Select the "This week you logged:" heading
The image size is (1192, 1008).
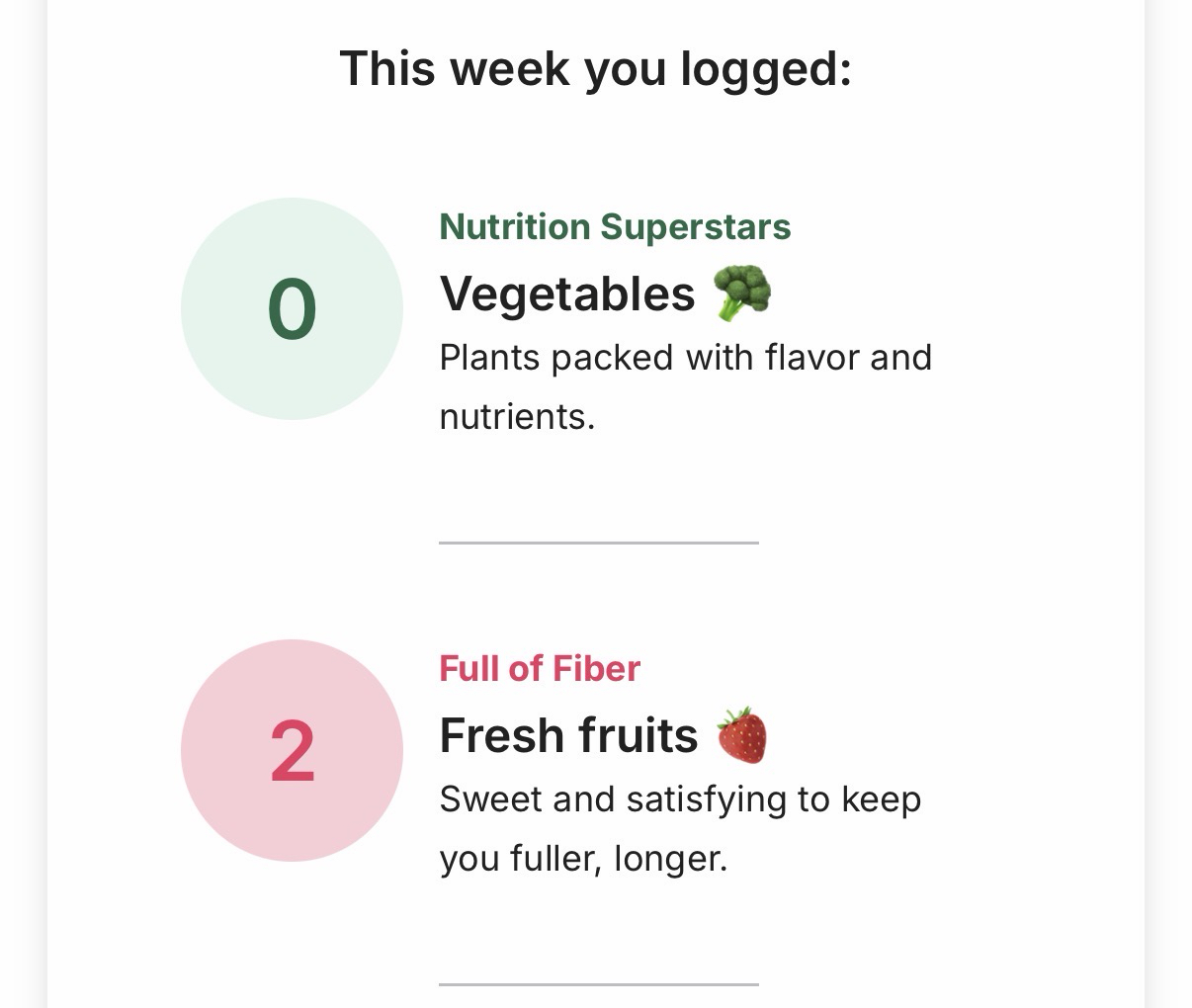click(595, 69)
